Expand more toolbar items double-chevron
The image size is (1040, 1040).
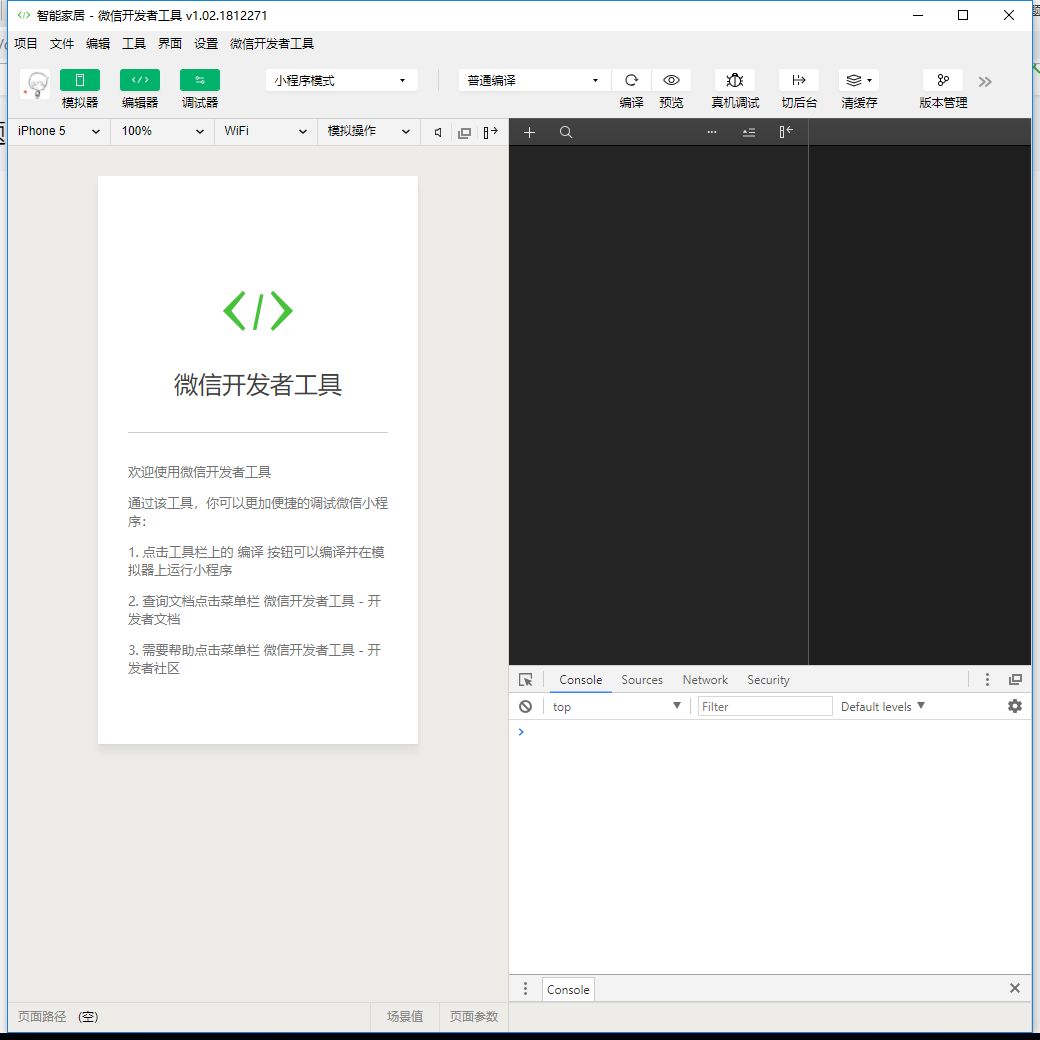click(x=985, y=82)
